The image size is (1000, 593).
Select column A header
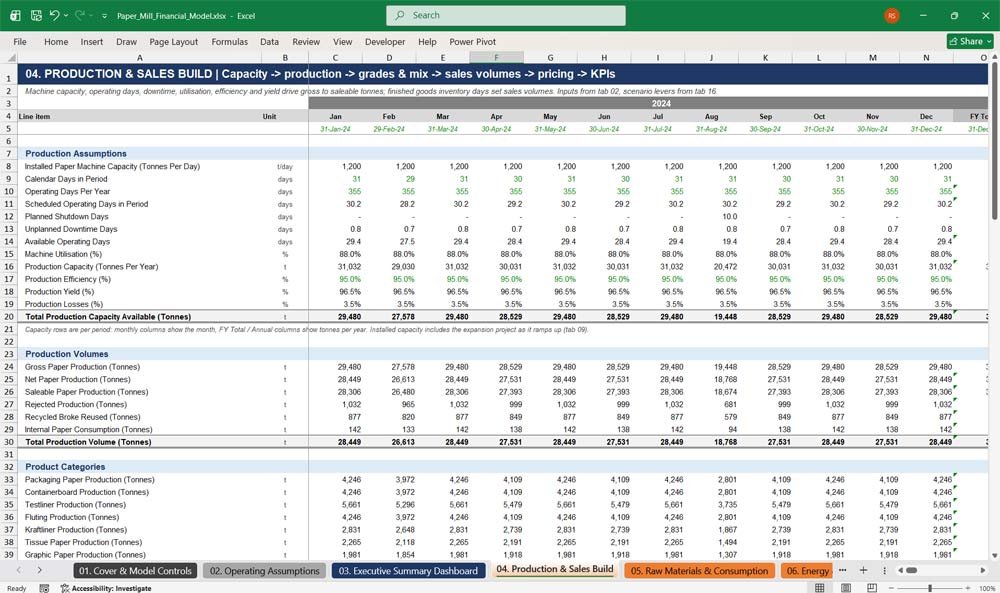[140, 57]
